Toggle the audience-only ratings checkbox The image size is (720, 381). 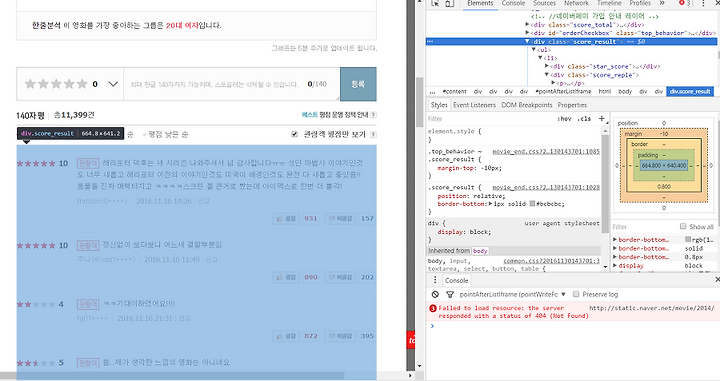(294, 134)
